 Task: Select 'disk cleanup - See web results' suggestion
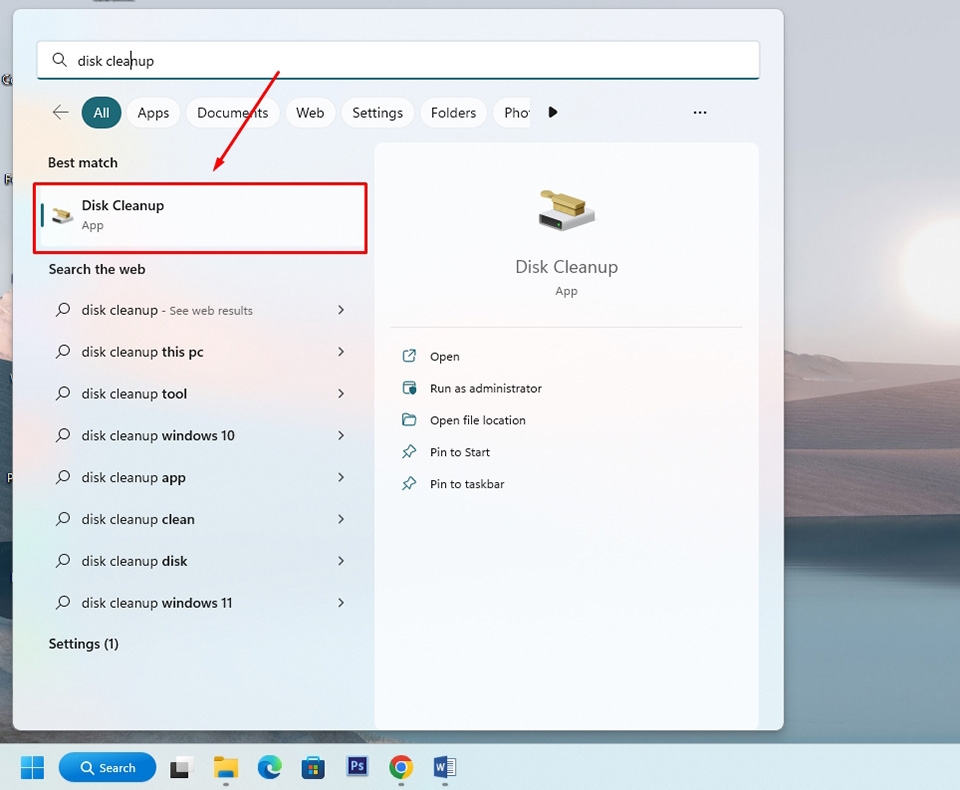(200, 310)
